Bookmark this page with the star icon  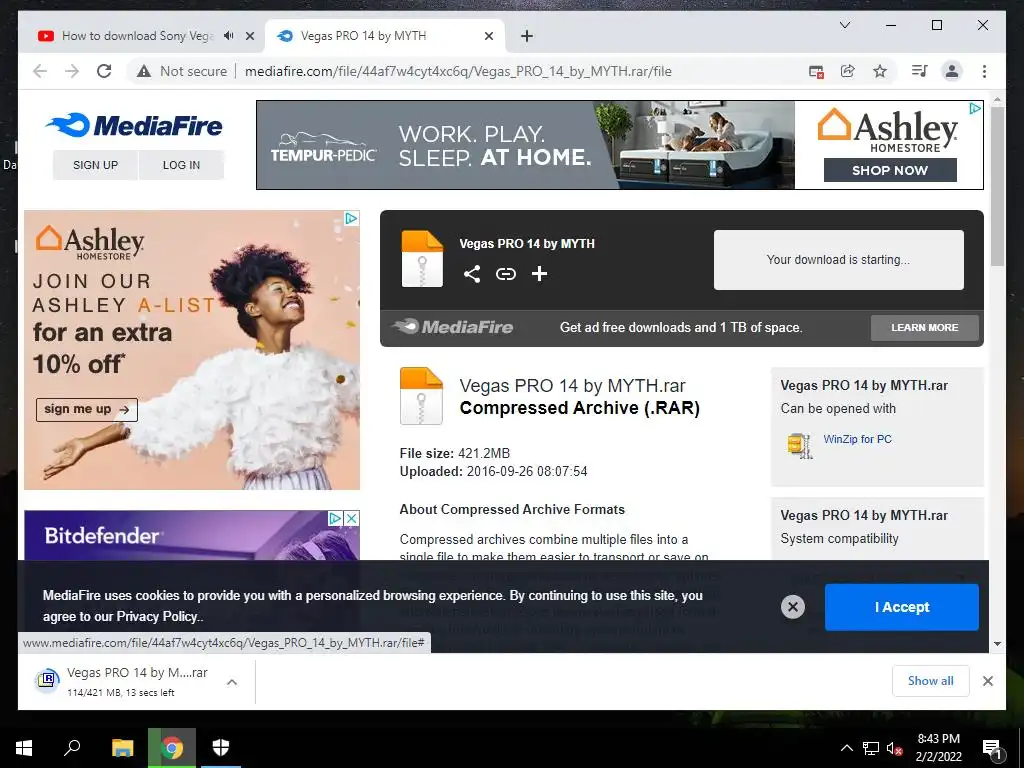point(880,71)
